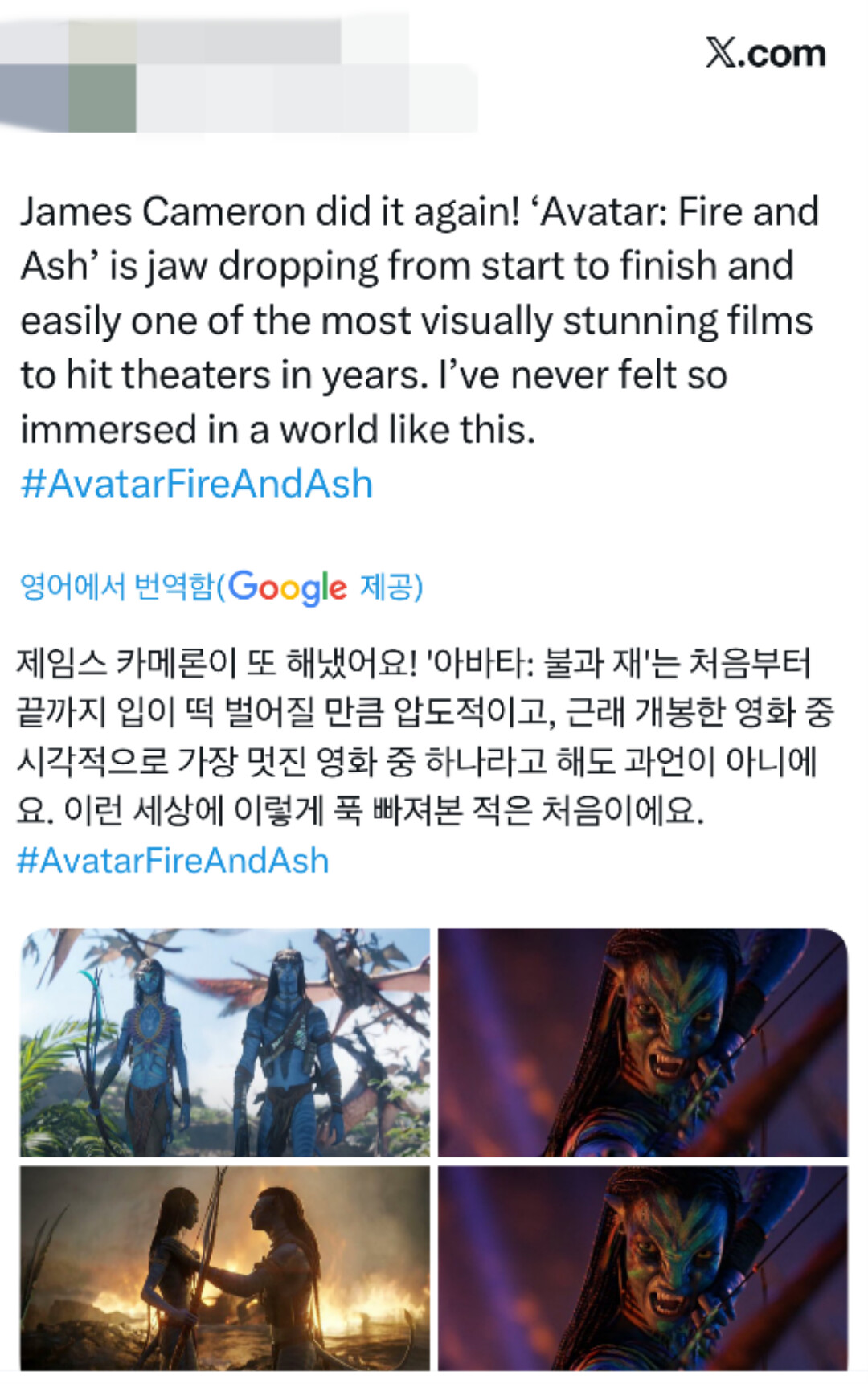Open the top-left image of two Na'vi walking
The width and height of the screenshot is (868, 1384).
click(x=225, y=1042)
